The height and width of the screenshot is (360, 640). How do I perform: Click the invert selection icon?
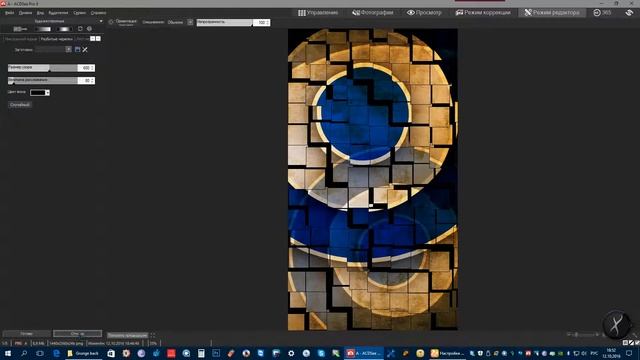[80, 29]
